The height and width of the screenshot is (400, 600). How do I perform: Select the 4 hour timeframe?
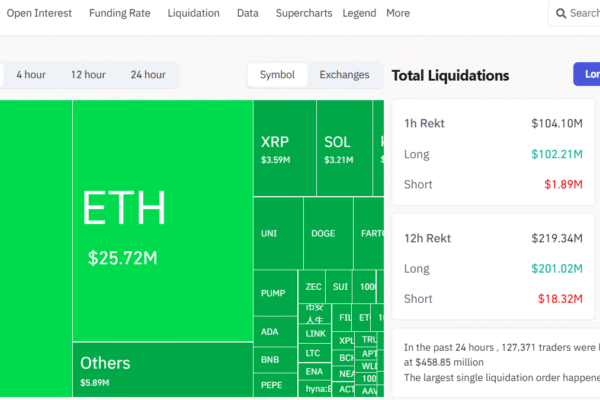point(31,75)
